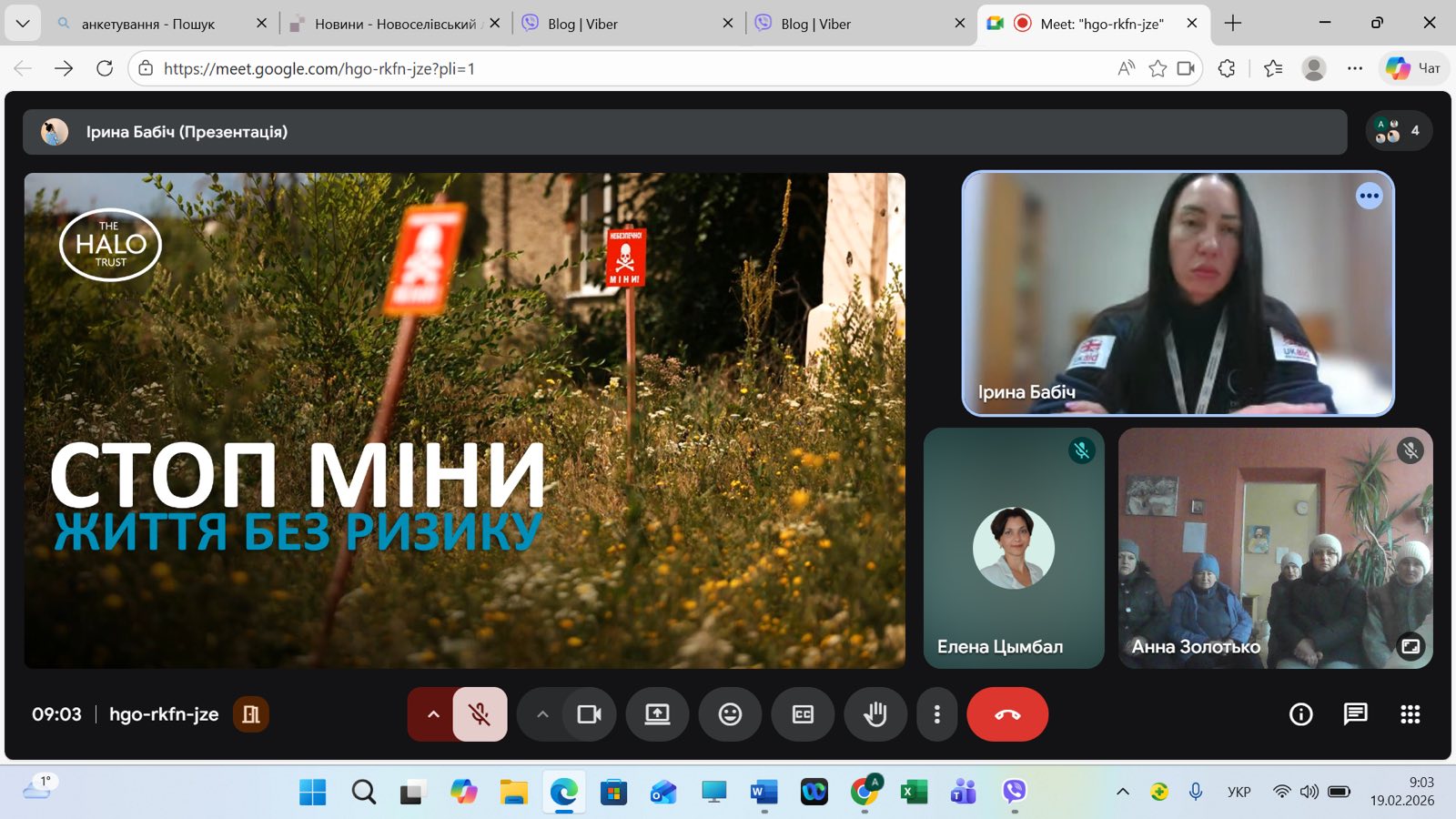Raise hand in the meeting
Screen dimensions: 1456x819
875,714
